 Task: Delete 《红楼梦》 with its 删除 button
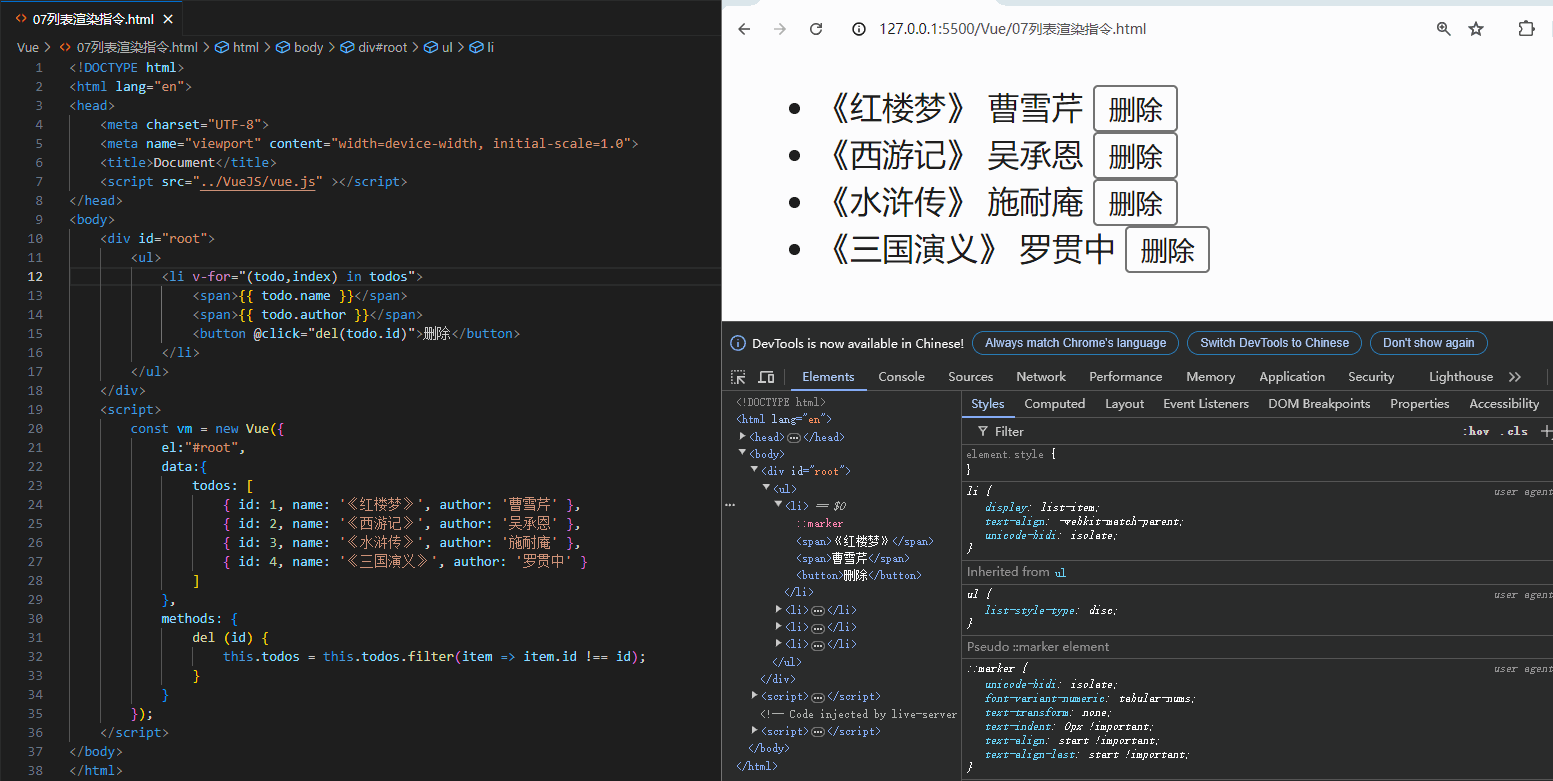[x=1135, y=109]
